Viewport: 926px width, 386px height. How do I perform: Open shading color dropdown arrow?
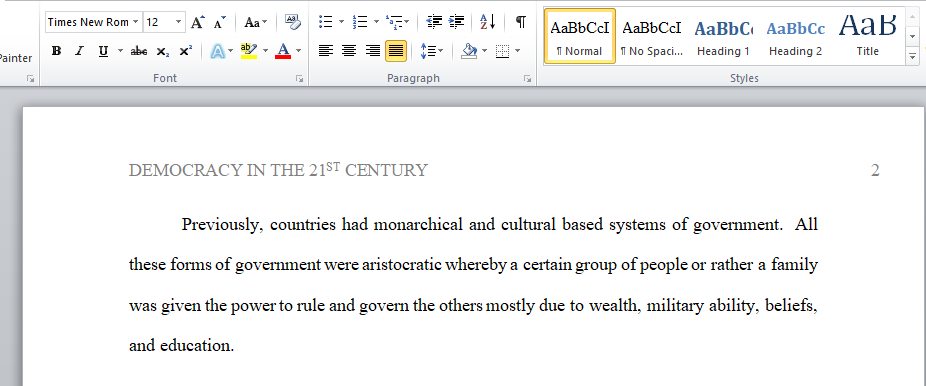pos(485,51)
